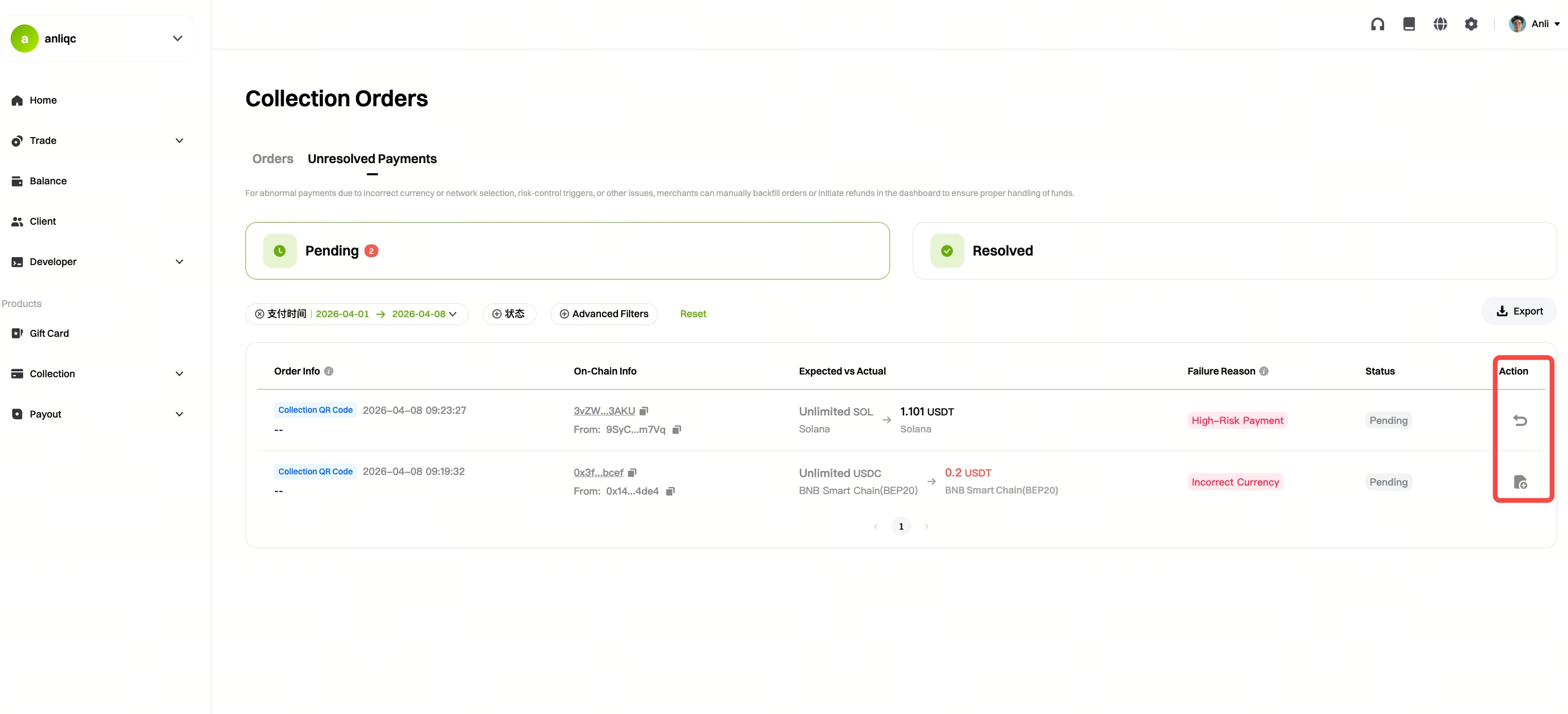Image resolution: width=1568 pixels, height=714 pixels.
Task: Click the Reset filters link
Action: tap(693, 314)
